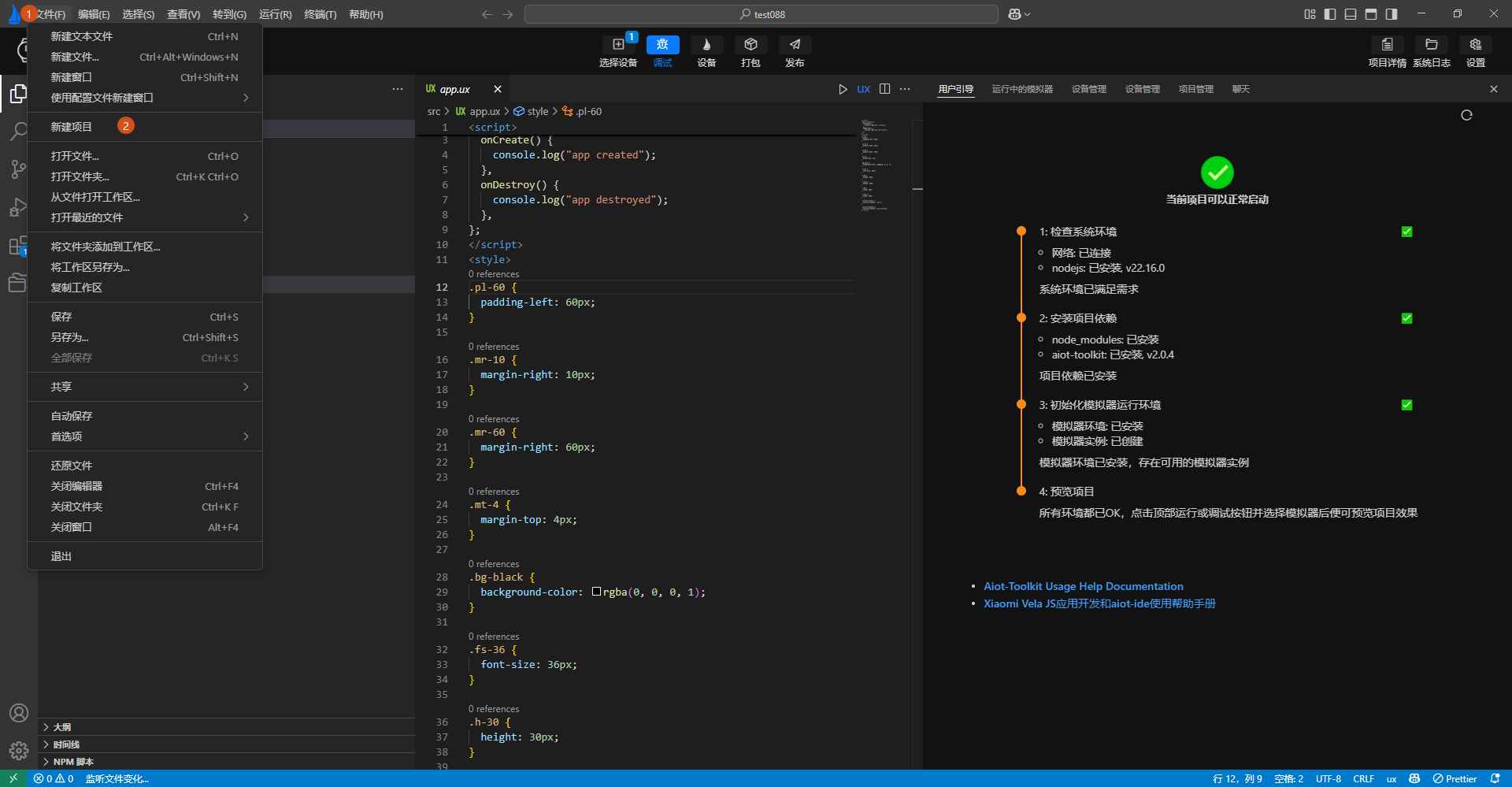Viewport: 1512px width, 787px height.
Task: Click the Debug (调试) toolbar icon
Action: coord(662,45)
